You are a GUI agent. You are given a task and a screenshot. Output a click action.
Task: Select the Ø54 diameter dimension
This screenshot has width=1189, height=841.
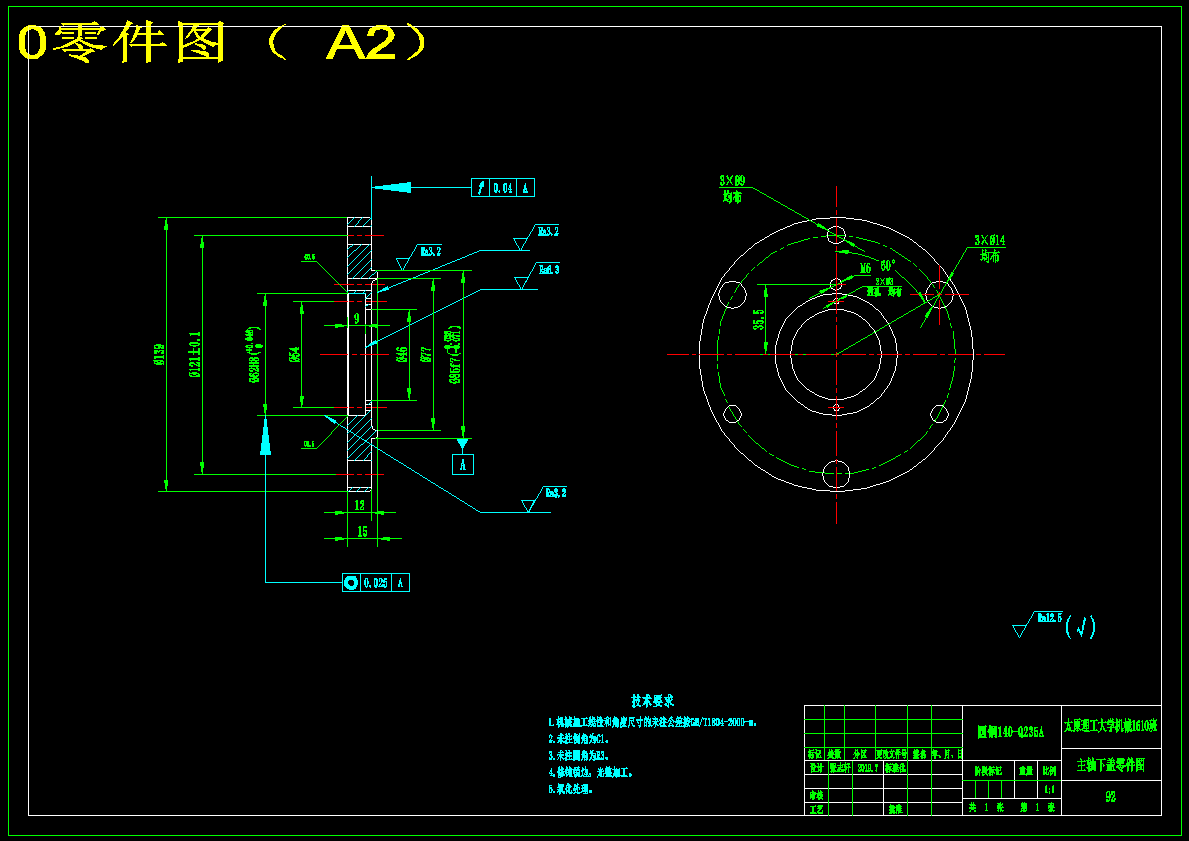[x=295, y=354]
